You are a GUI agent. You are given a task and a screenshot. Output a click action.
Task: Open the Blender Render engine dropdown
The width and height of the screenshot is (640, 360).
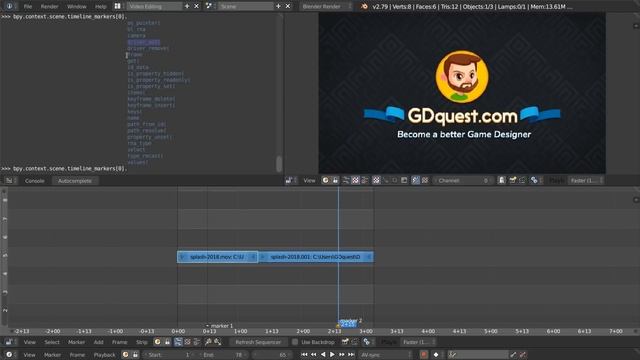pyautogui.click(x=326, y=7)
